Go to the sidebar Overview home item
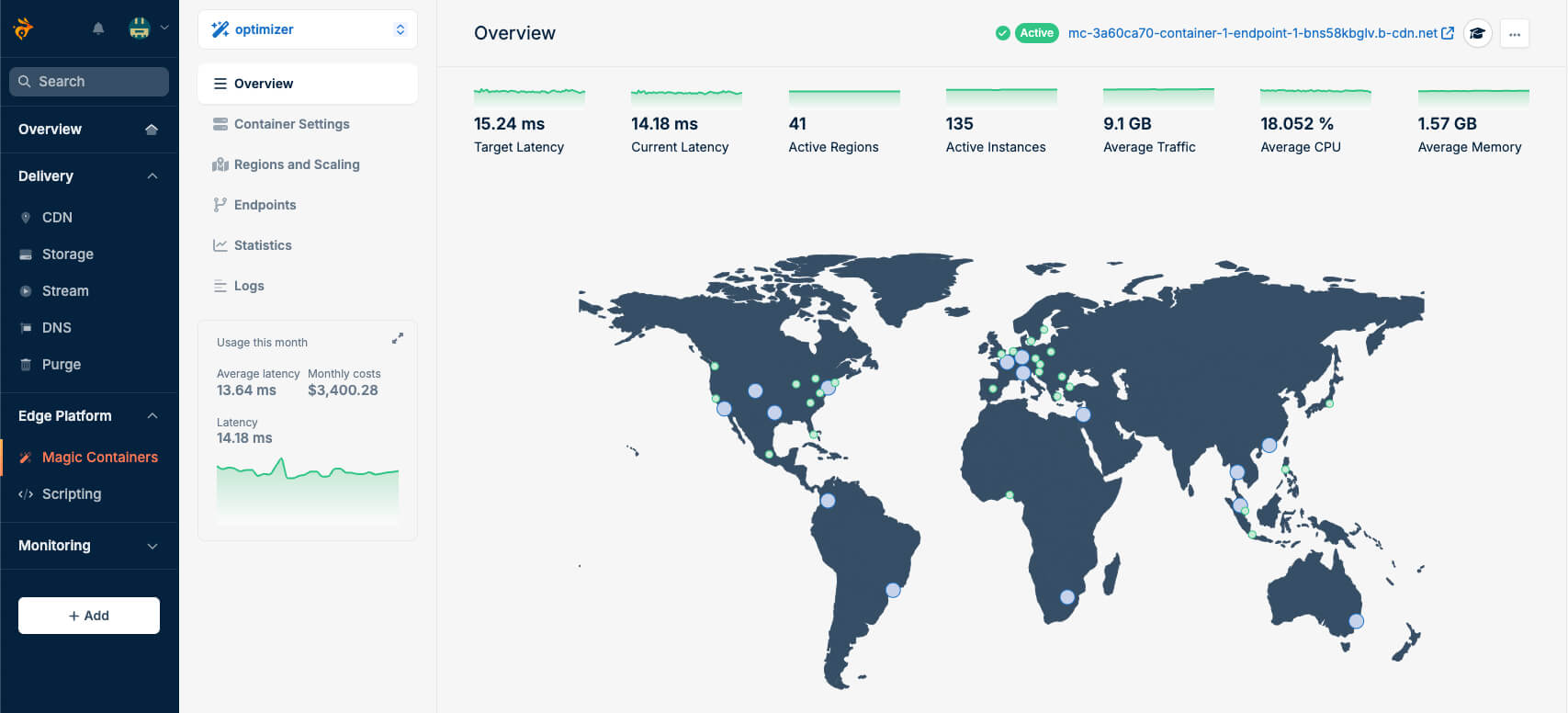This screenshot has width=1568, height=713. pos(89,130)
